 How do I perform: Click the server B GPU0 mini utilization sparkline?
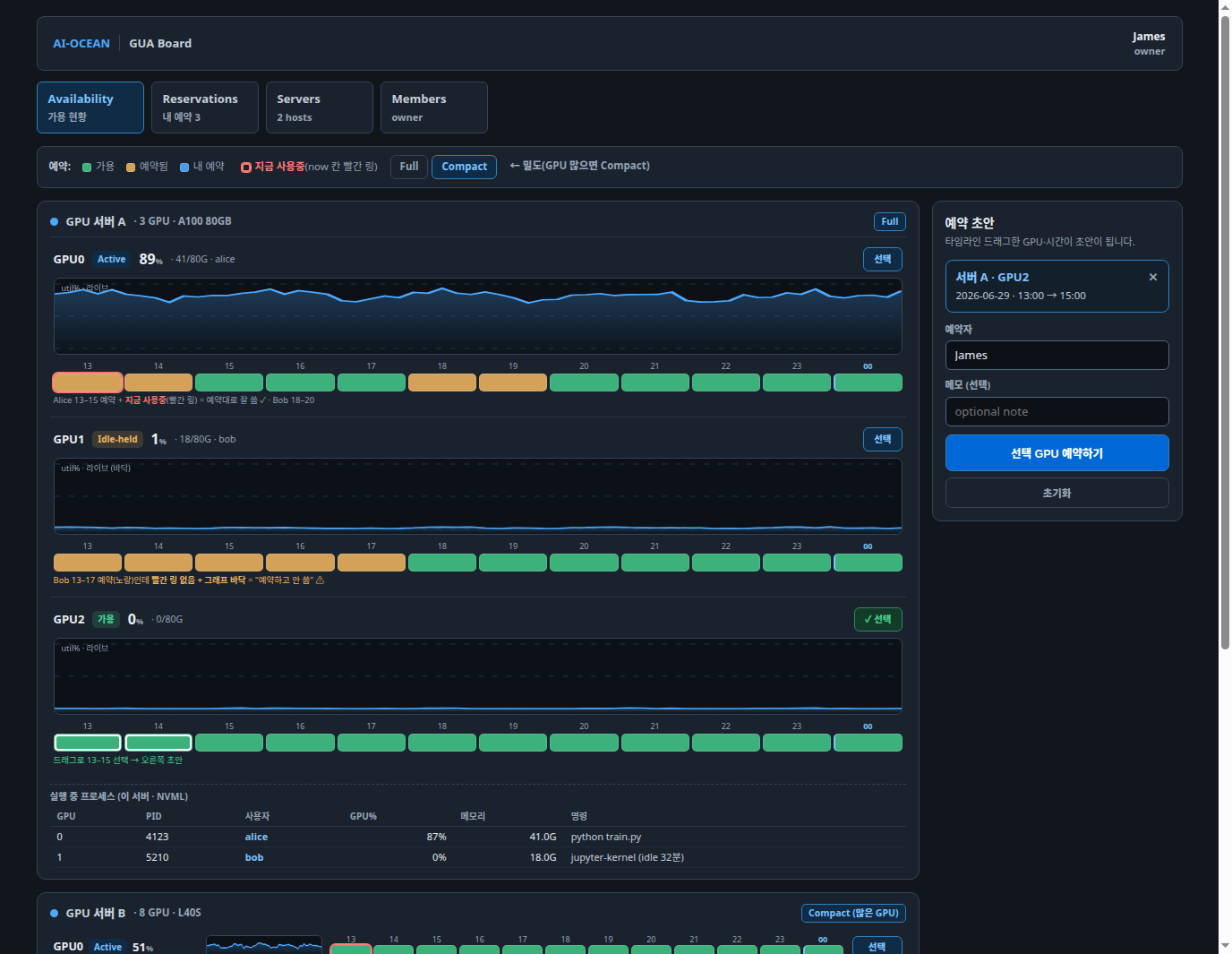(264, 945)
